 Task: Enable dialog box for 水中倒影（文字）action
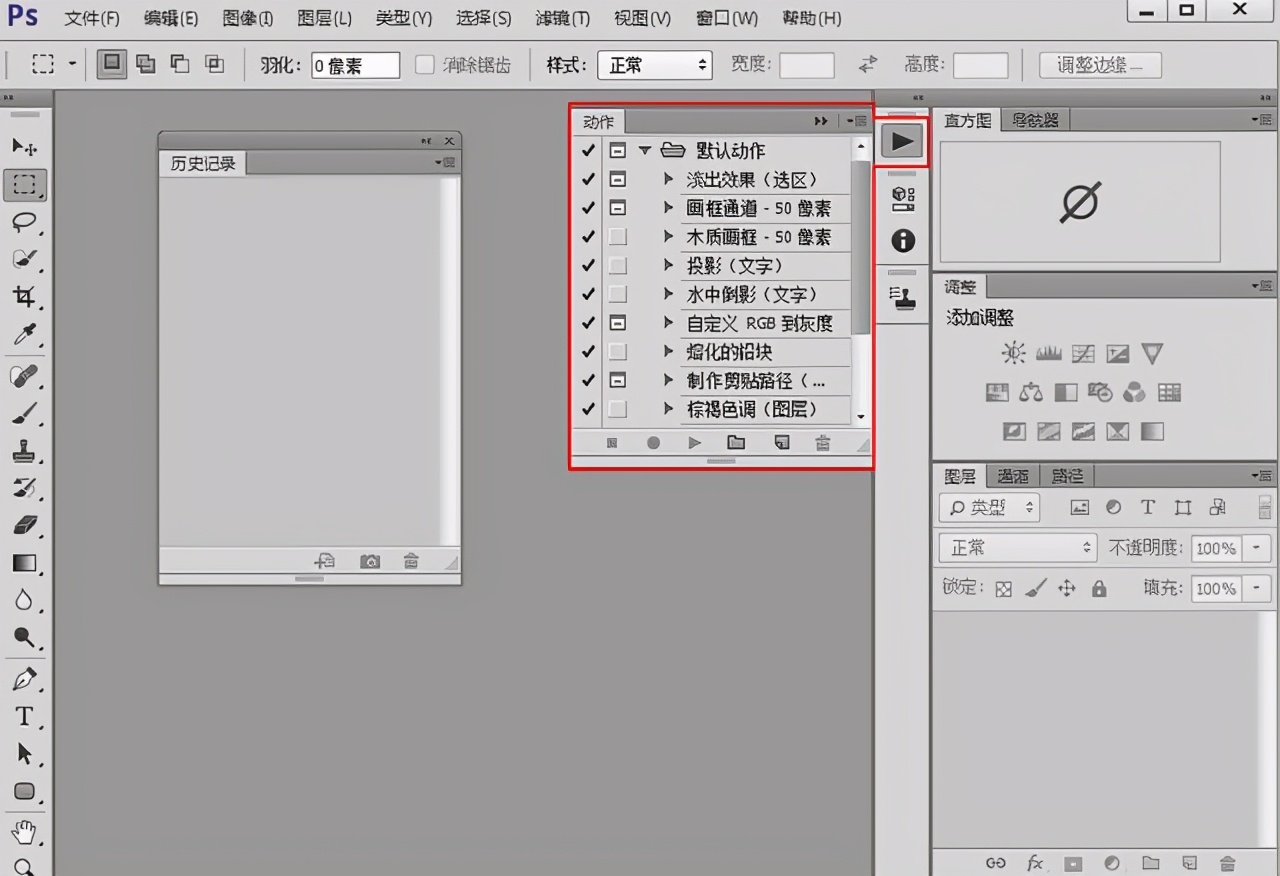(x=618, y=294)
